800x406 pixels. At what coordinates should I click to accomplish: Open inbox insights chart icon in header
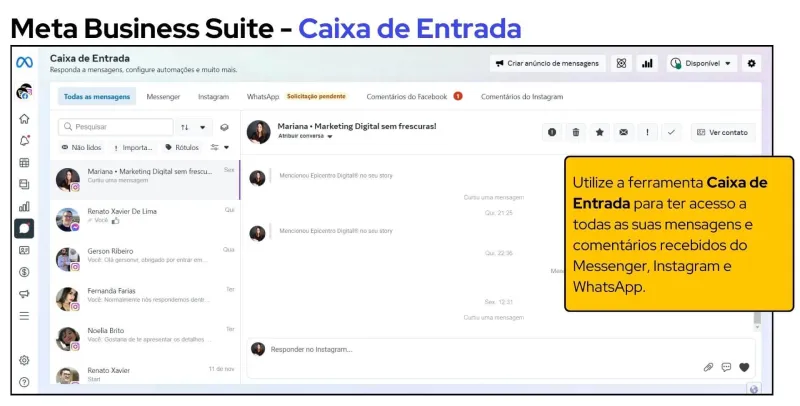pyautogui.click(x=647, y=63)
